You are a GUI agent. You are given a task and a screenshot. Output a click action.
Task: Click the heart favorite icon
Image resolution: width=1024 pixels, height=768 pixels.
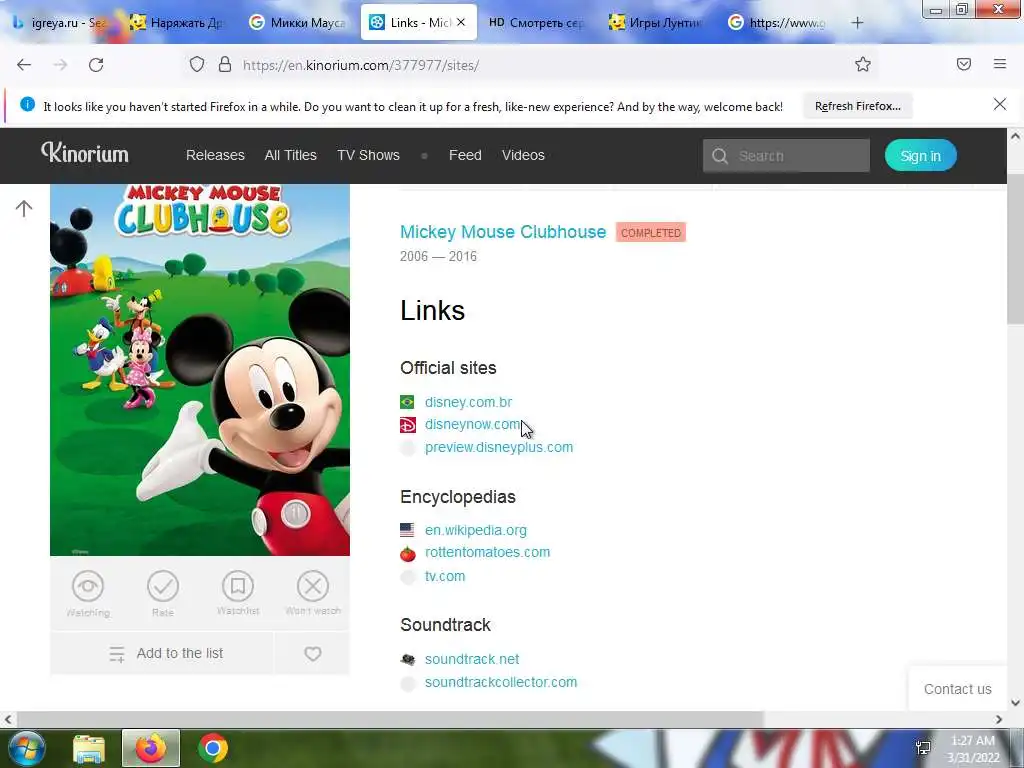click(x=313, y=653)
